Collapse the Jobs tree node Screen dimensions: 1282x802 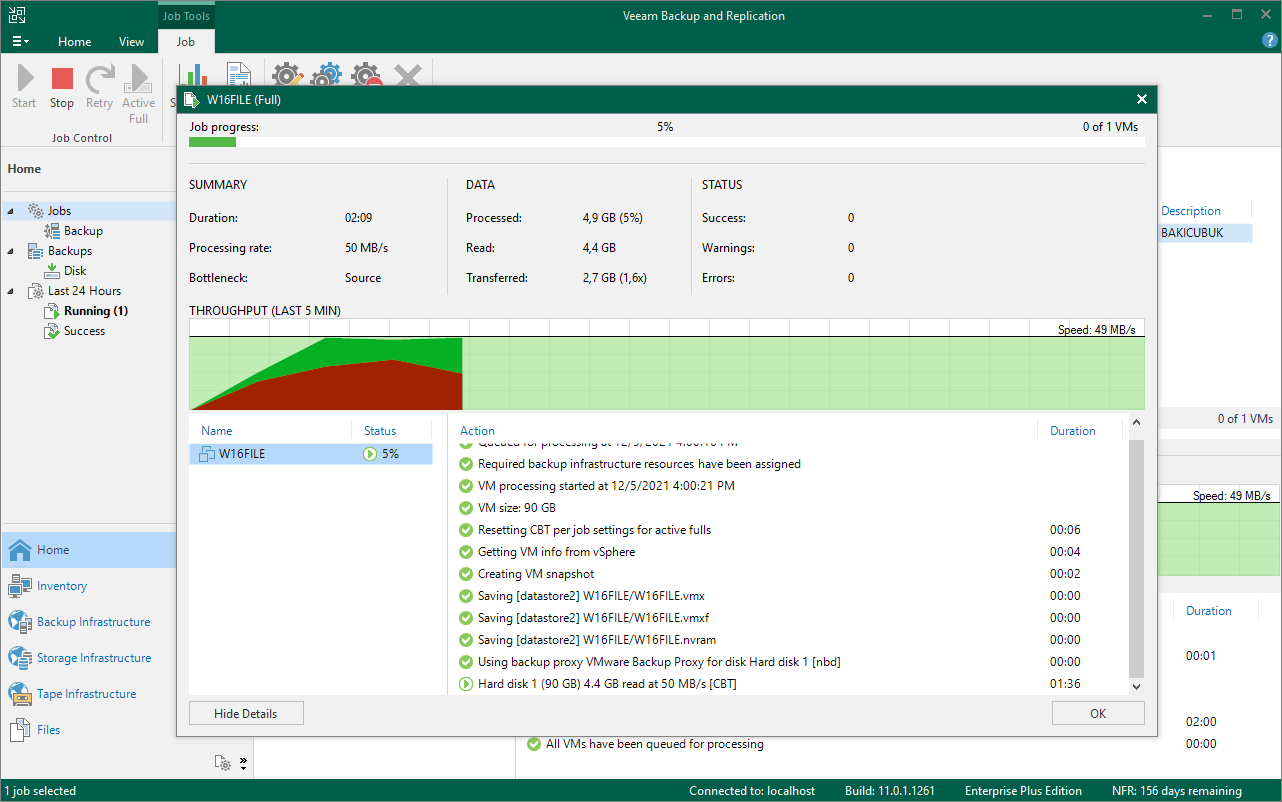12,211
